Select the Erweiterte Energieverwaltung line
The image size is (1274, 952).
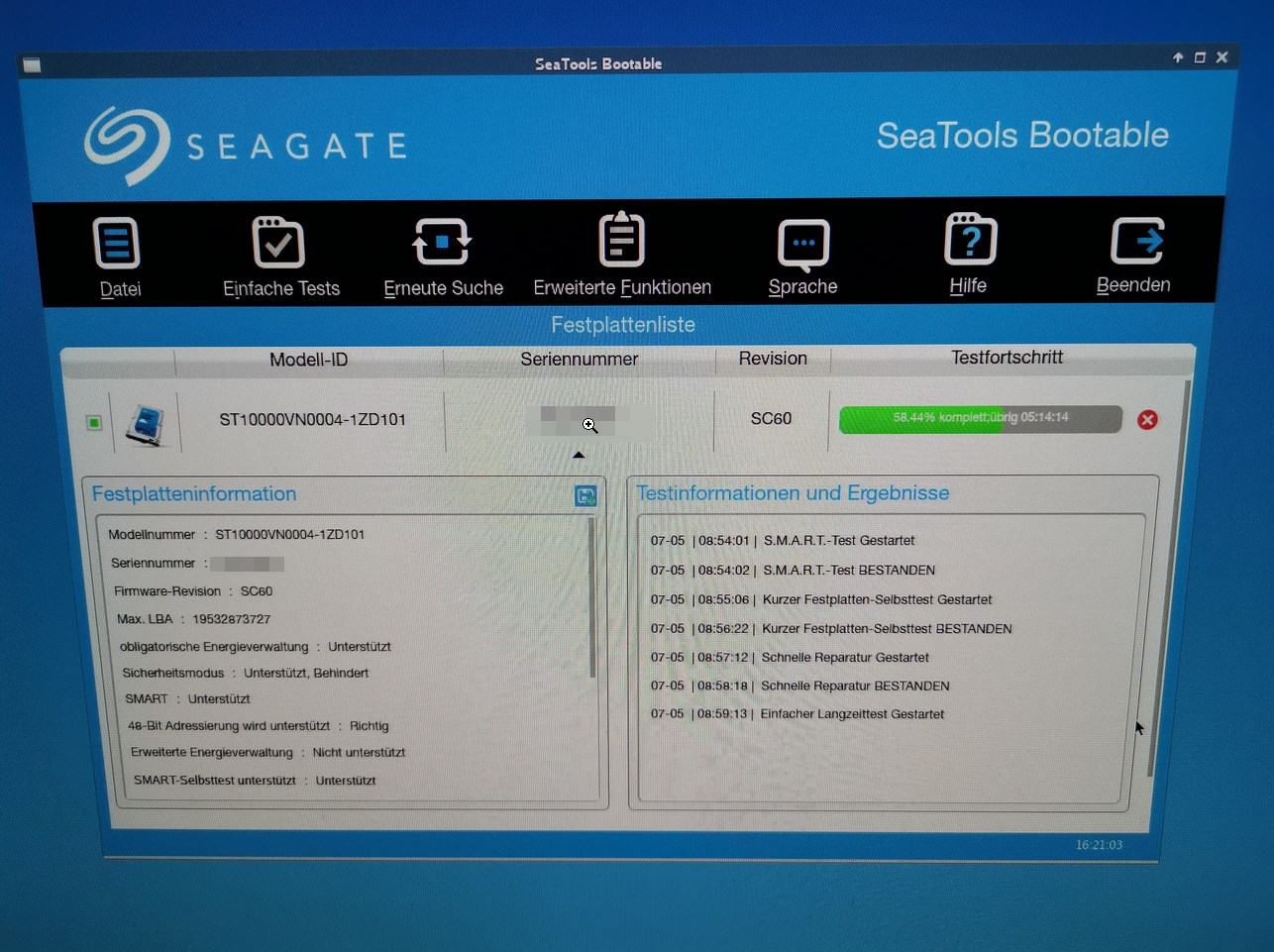click(267, 753)
